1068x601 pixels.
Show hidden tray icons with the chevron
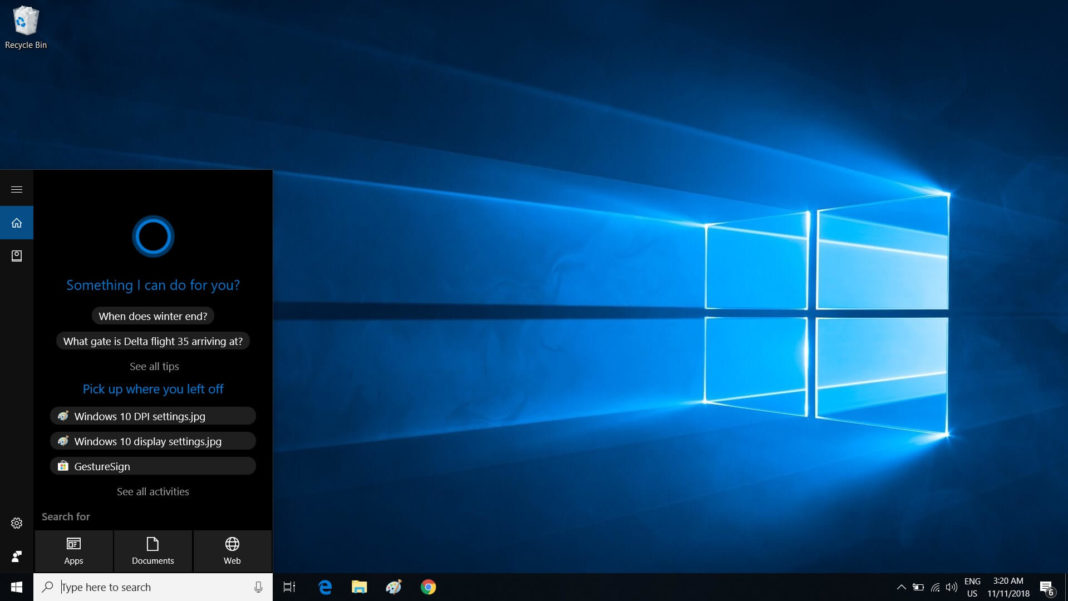point(901,587)
